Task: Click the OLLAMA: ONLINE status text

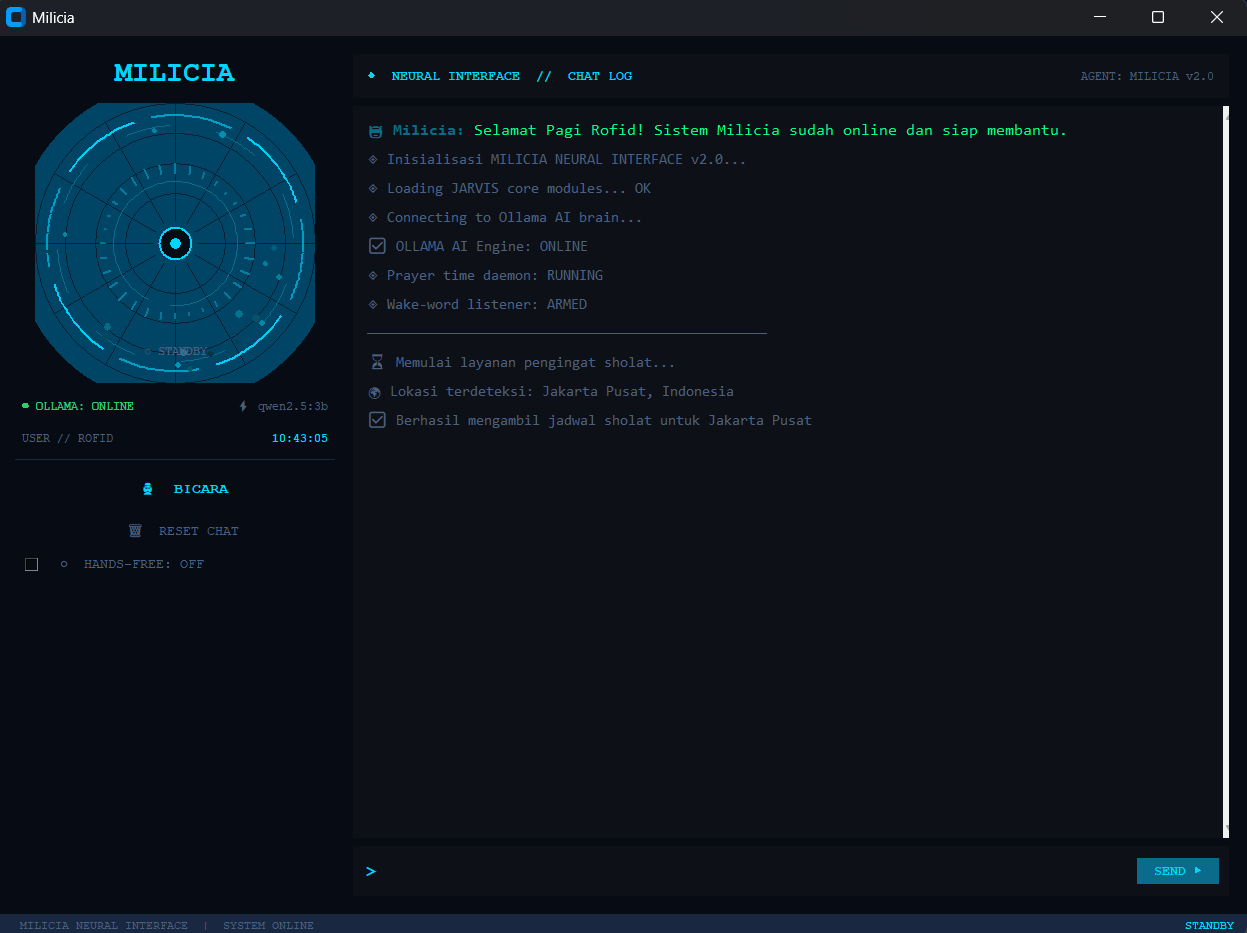Action: [x=84, y=406]
